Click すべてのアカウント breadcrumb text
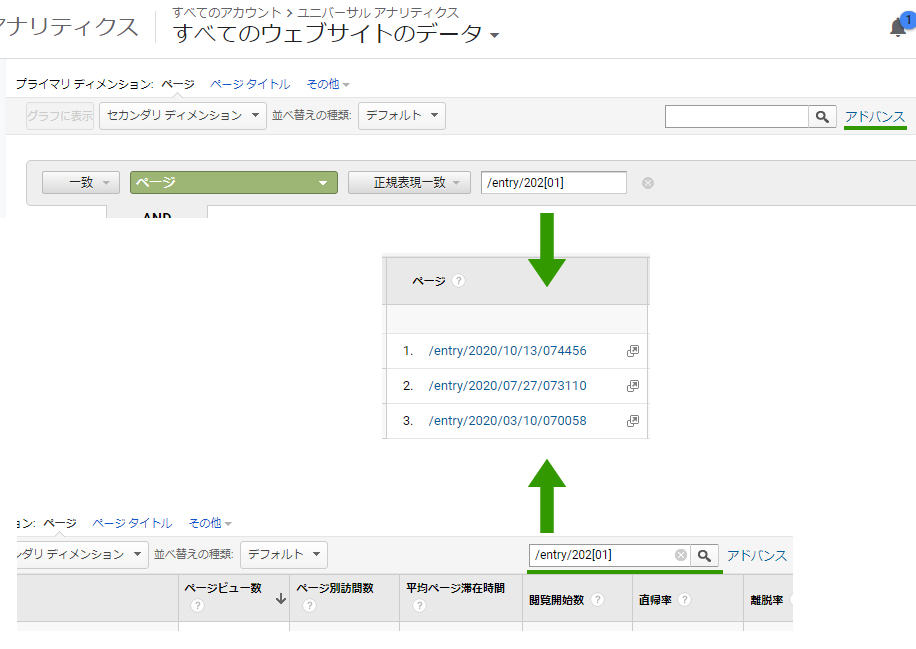 point(227,12)
